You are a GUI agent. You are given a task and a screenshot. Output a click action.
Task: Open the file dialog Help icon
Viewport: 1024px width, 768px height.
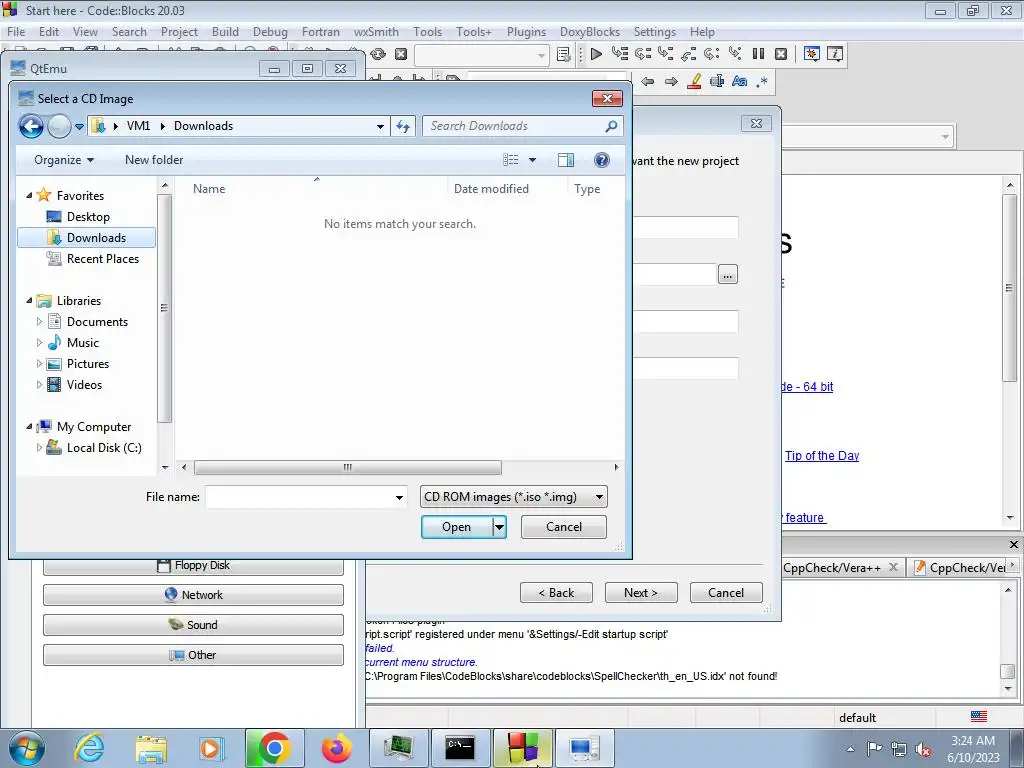pyautogui.click(x=601, y=160)
